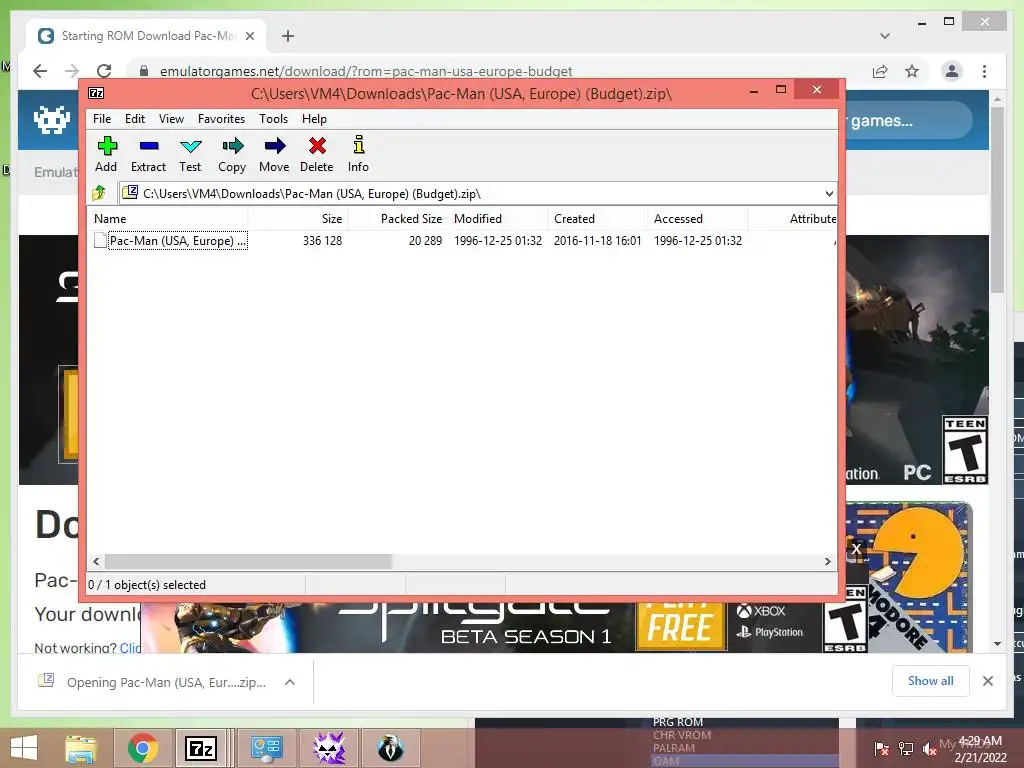Sort by the Packed Size column header
Image resolution: width=1024 pixels, height=768 pixels.
(x=398, y=219)
